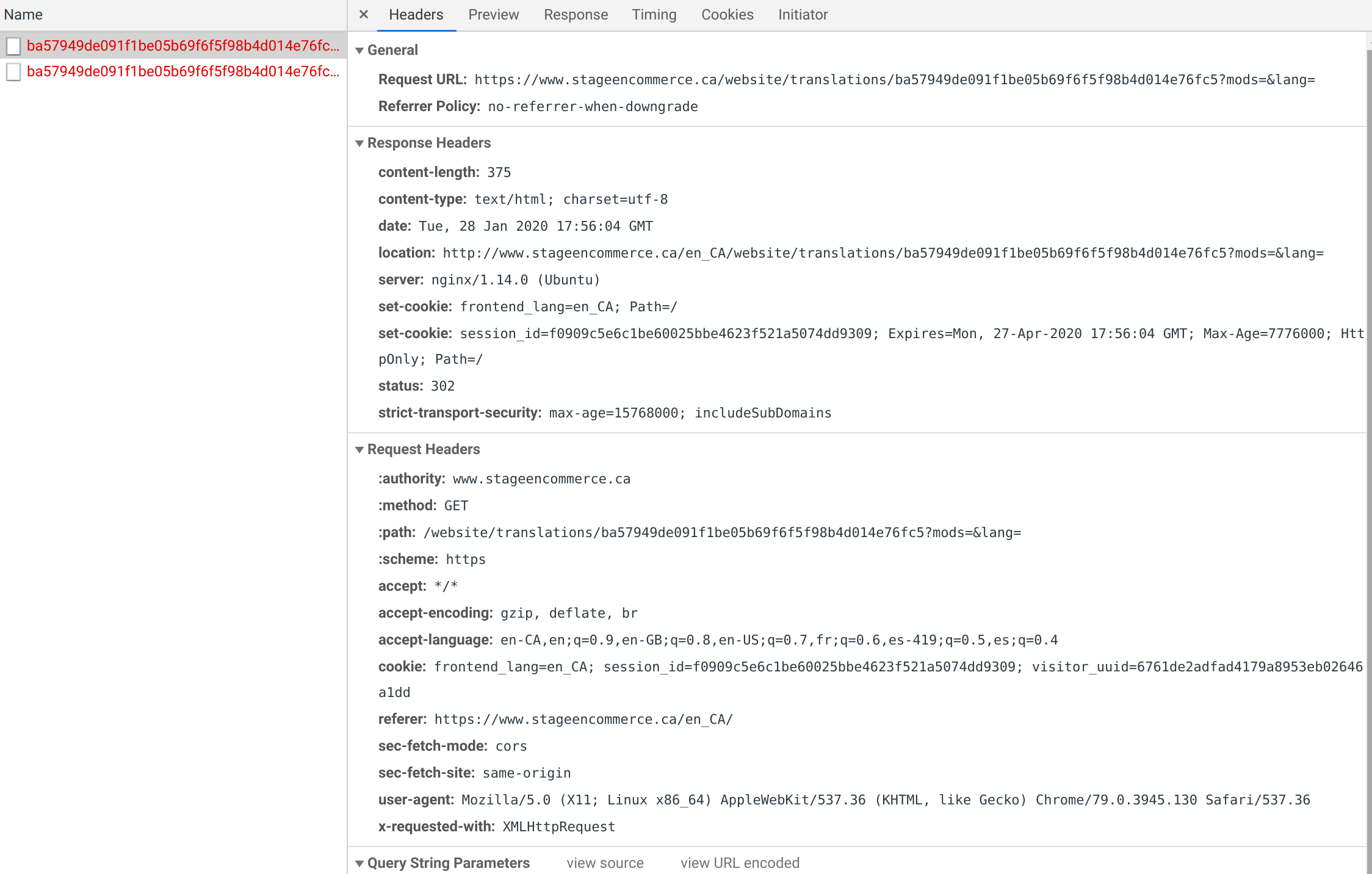Viewport: 1372px width, 874px height.
Task: Click sec-fetch-site value same-origin
Action: click(x=527, y=773)
